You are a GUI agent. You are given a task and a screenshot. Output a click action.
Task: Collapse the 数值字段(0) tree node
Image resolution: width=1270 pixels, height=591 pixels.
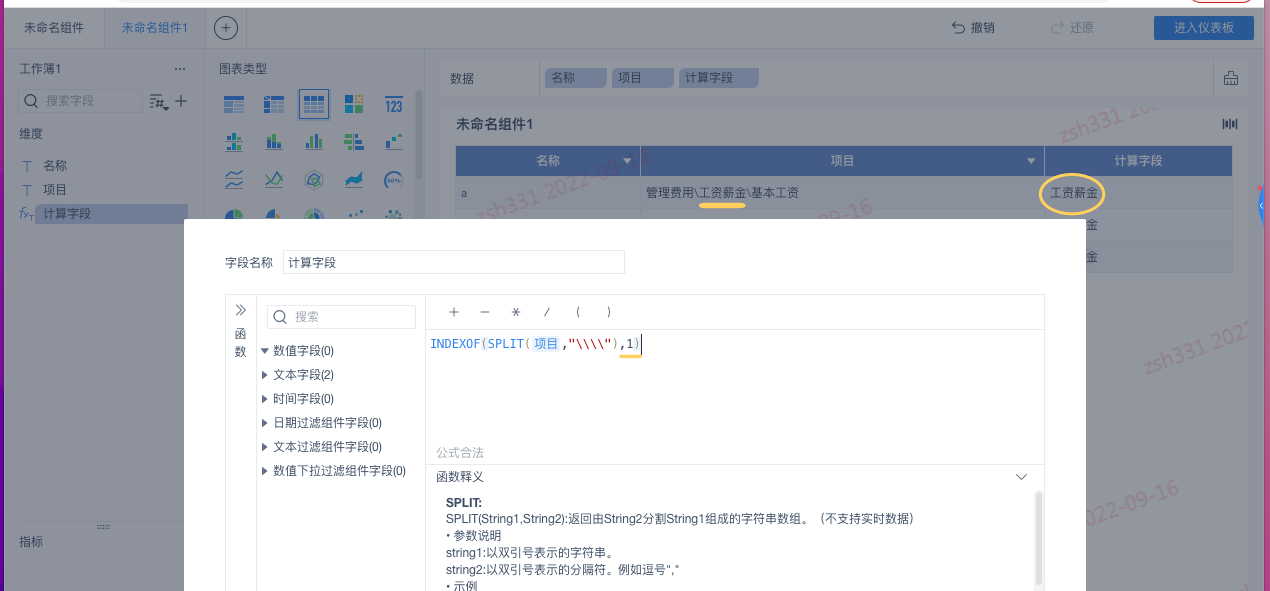(265, 351)
